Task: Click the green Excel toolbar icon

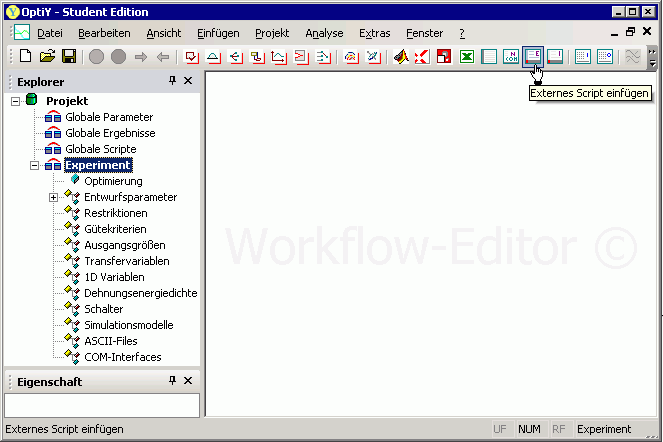Action: (x=467, y=57)
